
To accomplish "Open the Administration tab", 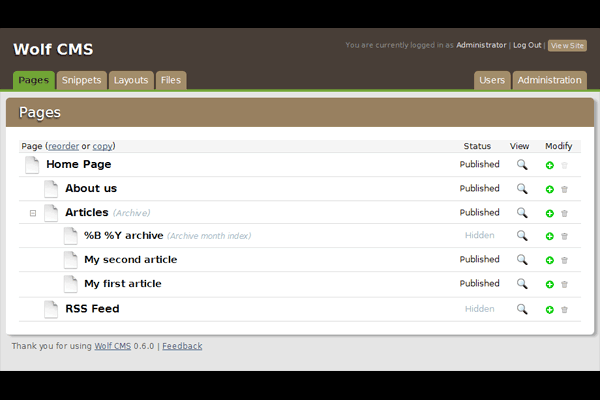I will click(549, 80).
